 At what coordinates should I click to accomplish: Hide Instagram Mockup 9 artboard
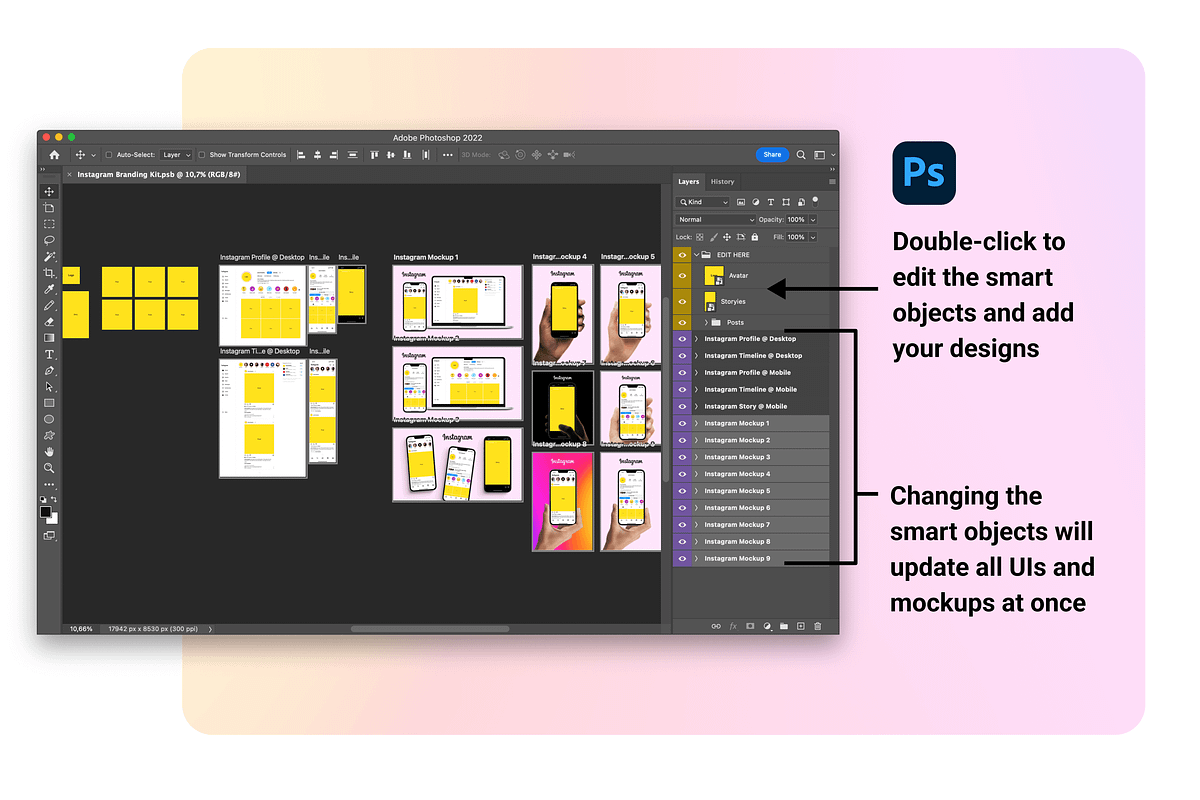[682, 558]
